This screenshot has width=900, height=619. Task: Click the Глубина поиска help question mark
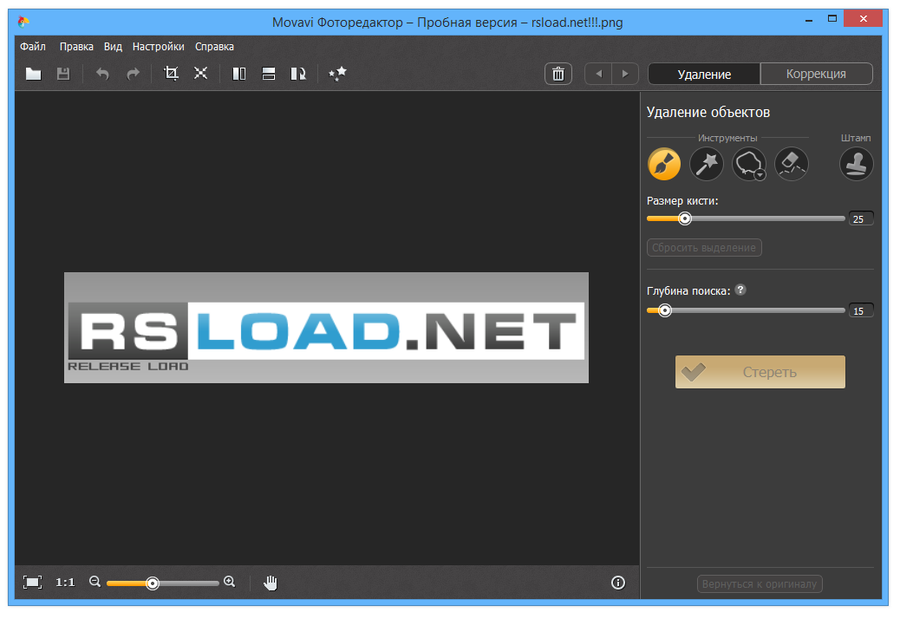[x=740, y=290]
